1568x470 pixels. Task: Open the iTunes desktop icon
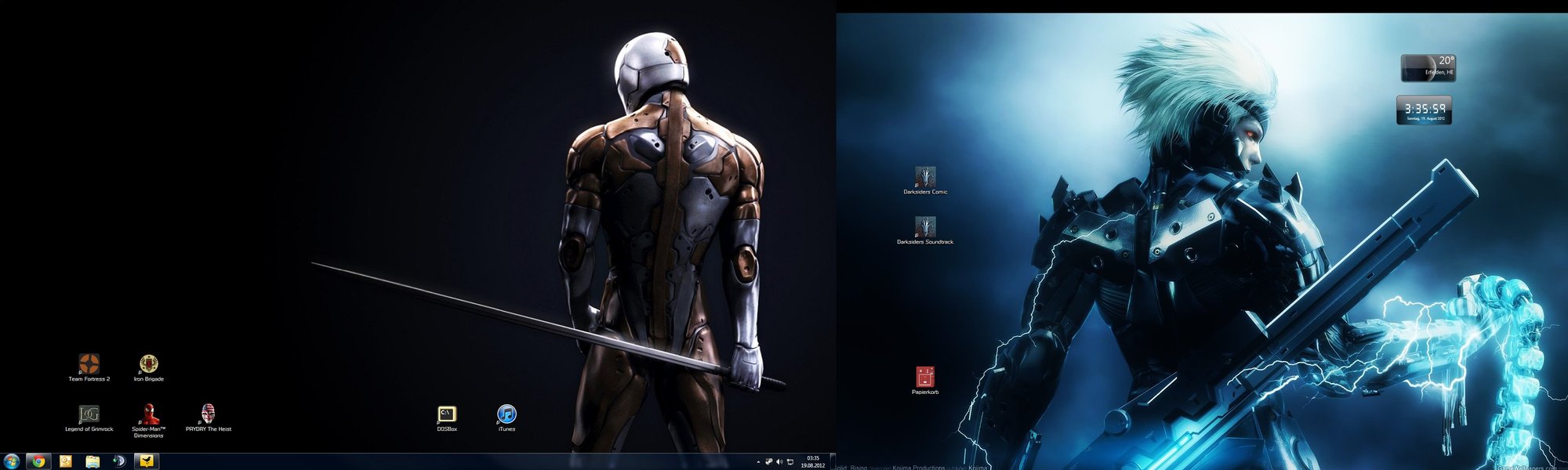pyautogui.click(x=506, y=414)
